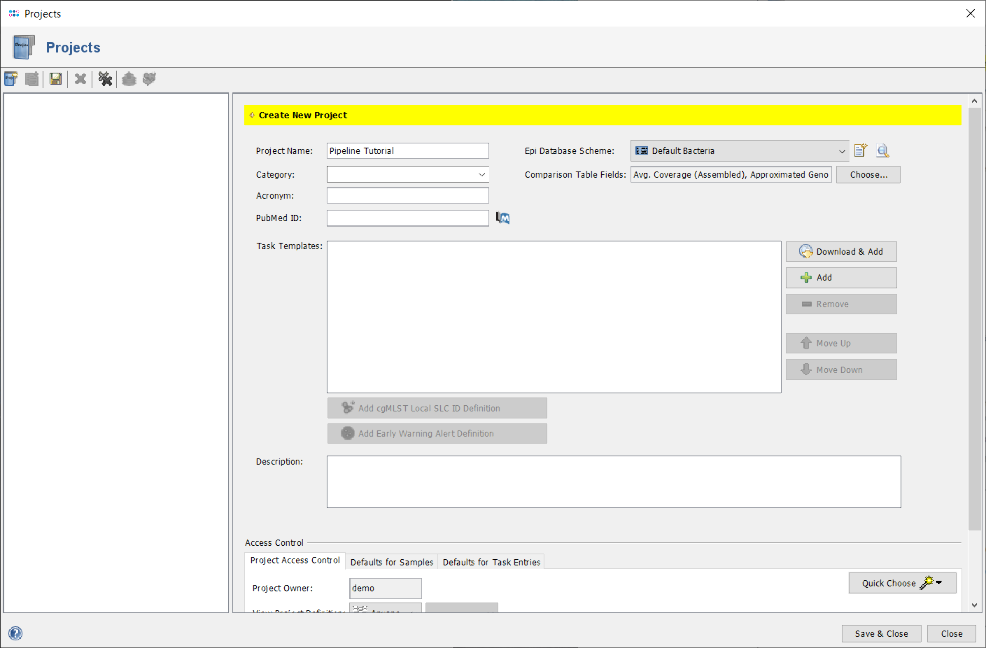The width and height of the screenshot is (986, 648).
Task: Click the PubMed ID lookup icon
Action: coord(503,218)
